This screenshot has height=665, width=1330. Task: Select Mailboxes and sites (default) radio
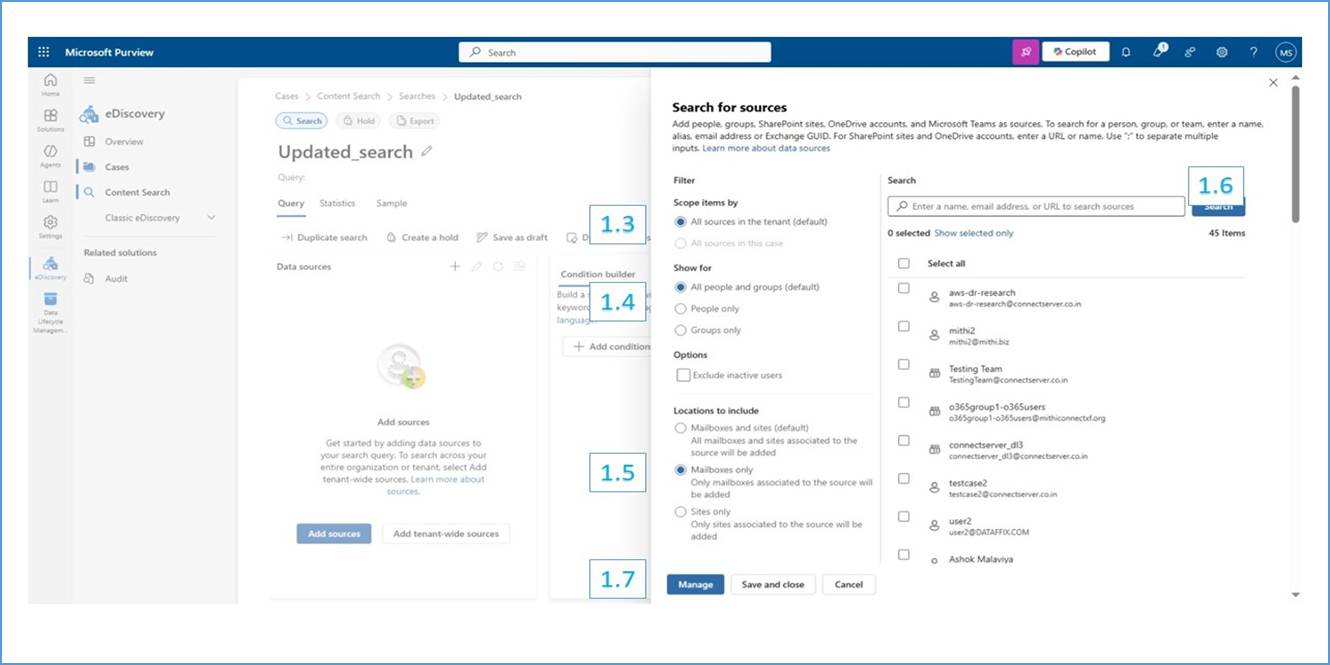681,428
